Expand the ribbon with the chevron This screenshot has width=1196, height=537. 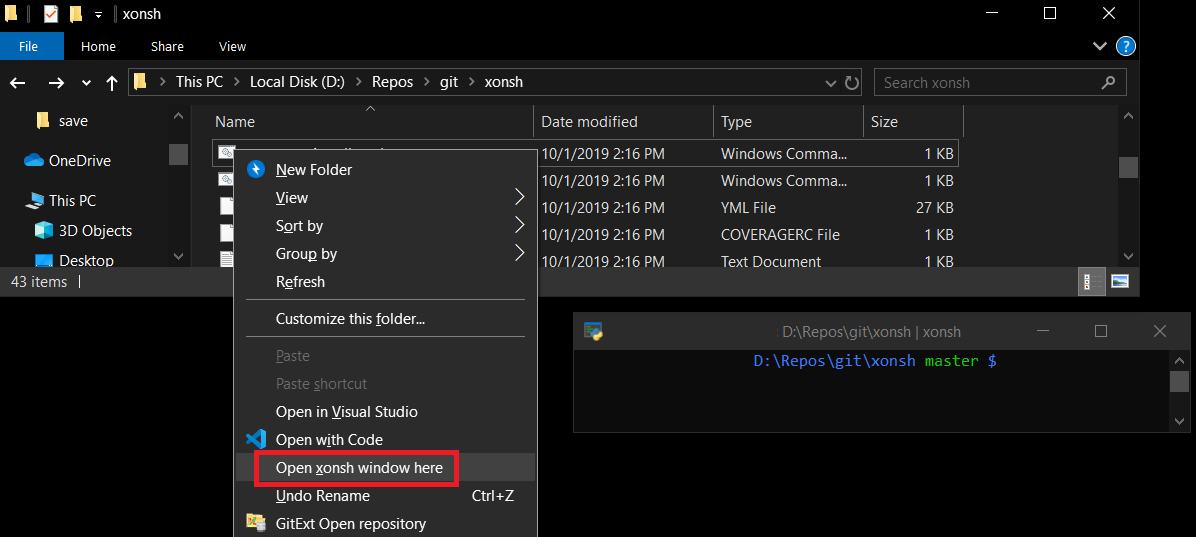click(x=1099, y=46)
